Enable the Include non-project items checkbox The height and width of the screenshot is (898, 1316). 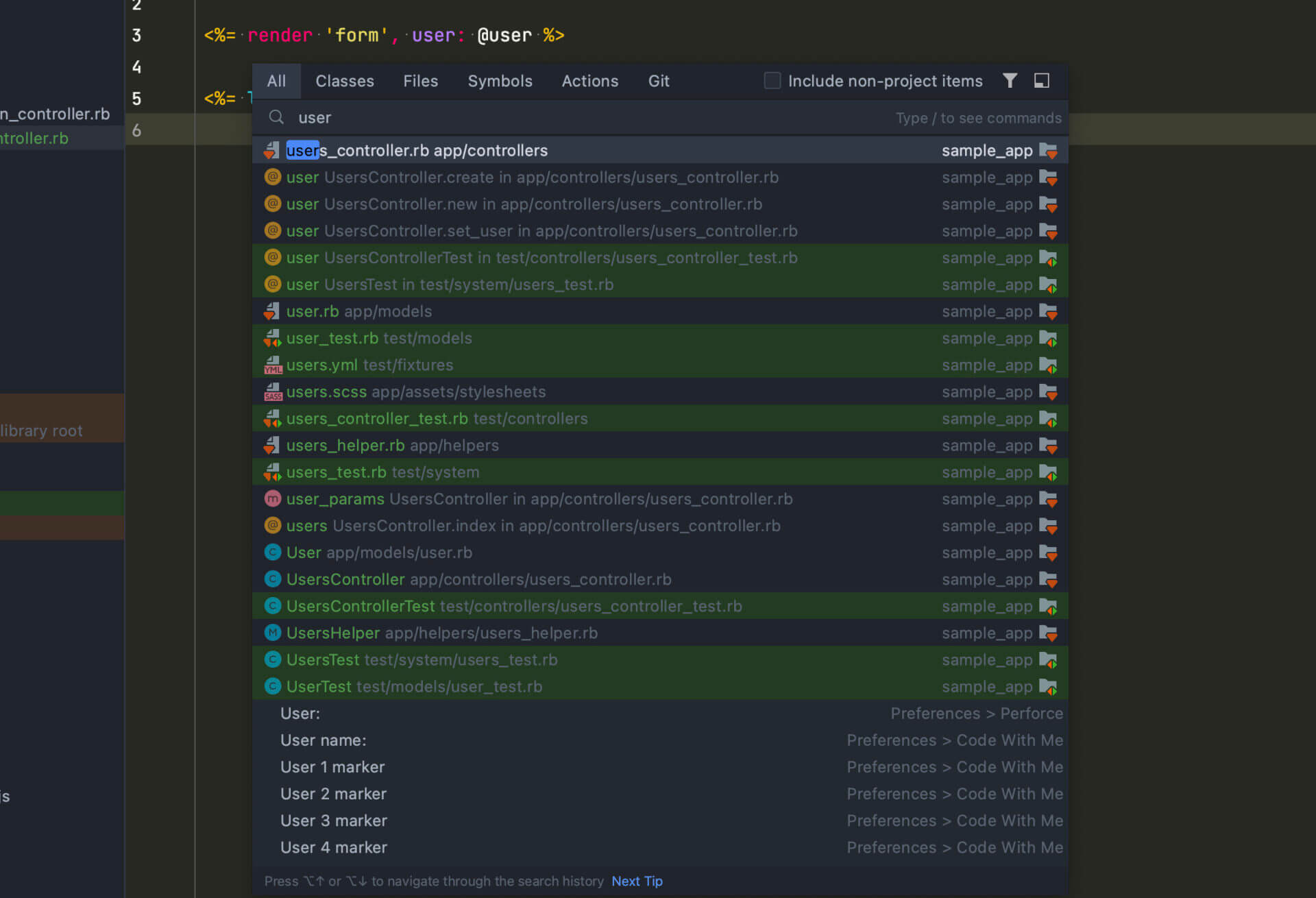(x=772, y=80)
